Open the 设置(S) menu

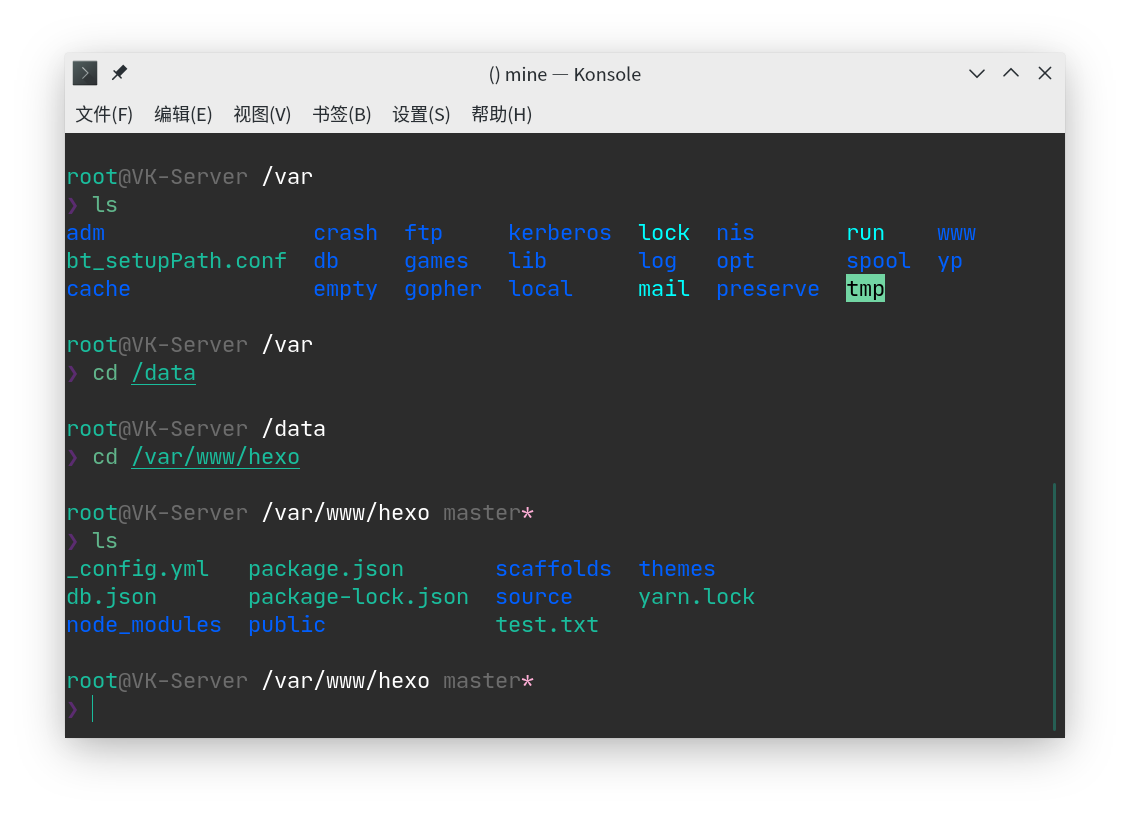pyautogui.click(x=421, y=114)
